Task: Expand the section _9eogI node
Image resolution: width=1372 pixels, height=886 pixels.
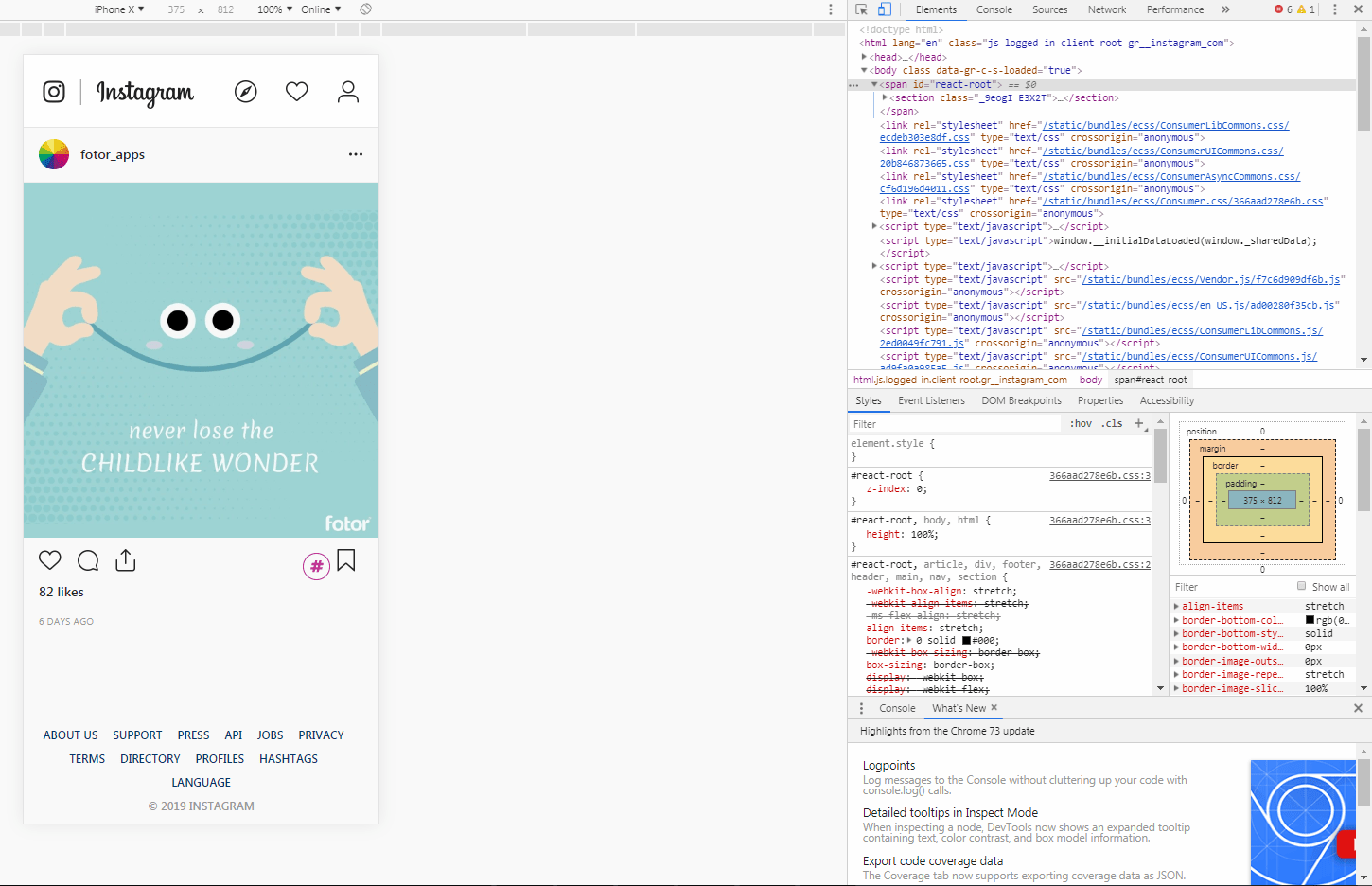Action: tap(885, 97)
